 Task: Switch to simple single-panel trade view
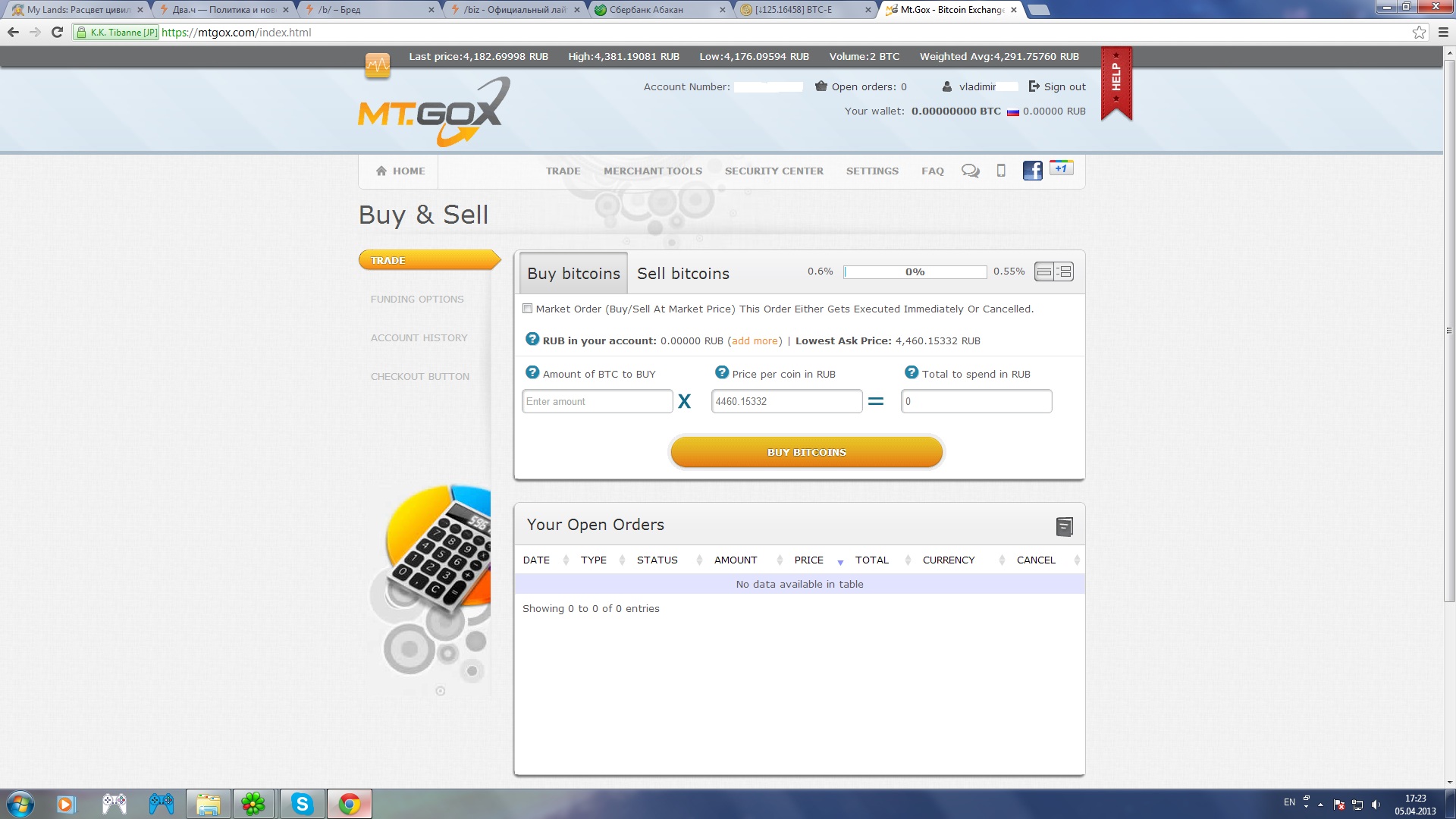pos(1044,271)
